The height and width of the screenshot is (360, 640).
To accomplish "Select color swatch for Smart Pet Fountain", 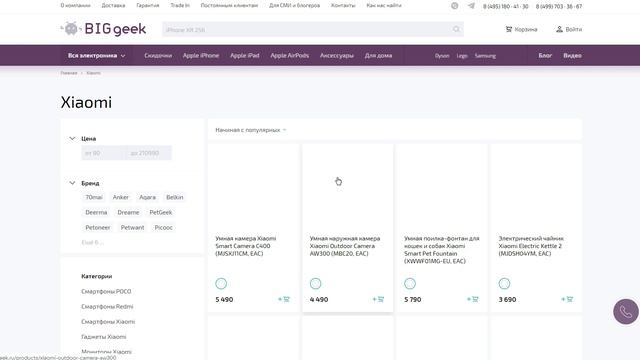I will (410, 283).
